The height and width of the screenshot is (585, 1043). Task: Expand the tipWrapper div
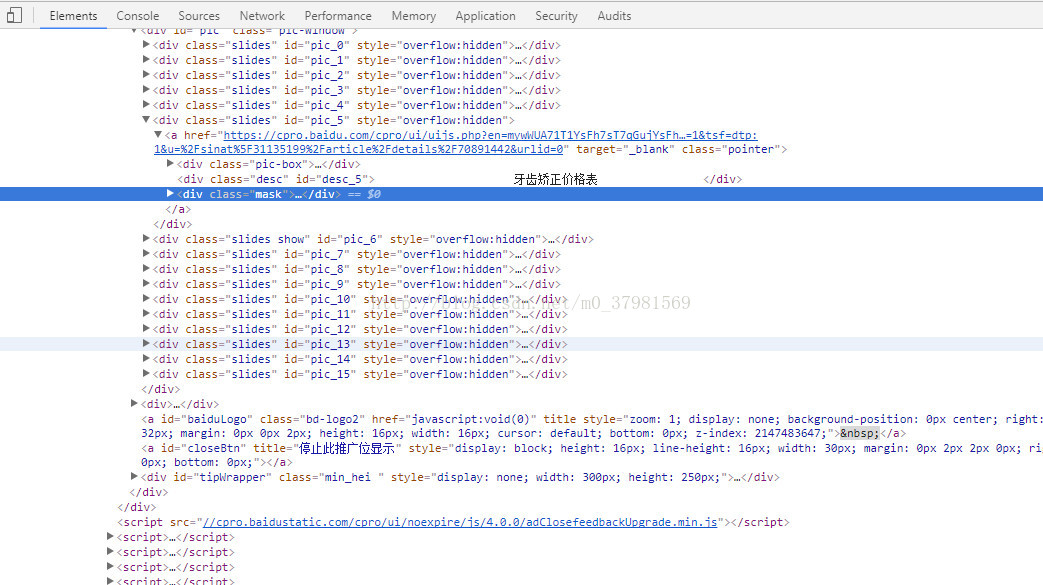click(x=134, y=477)
